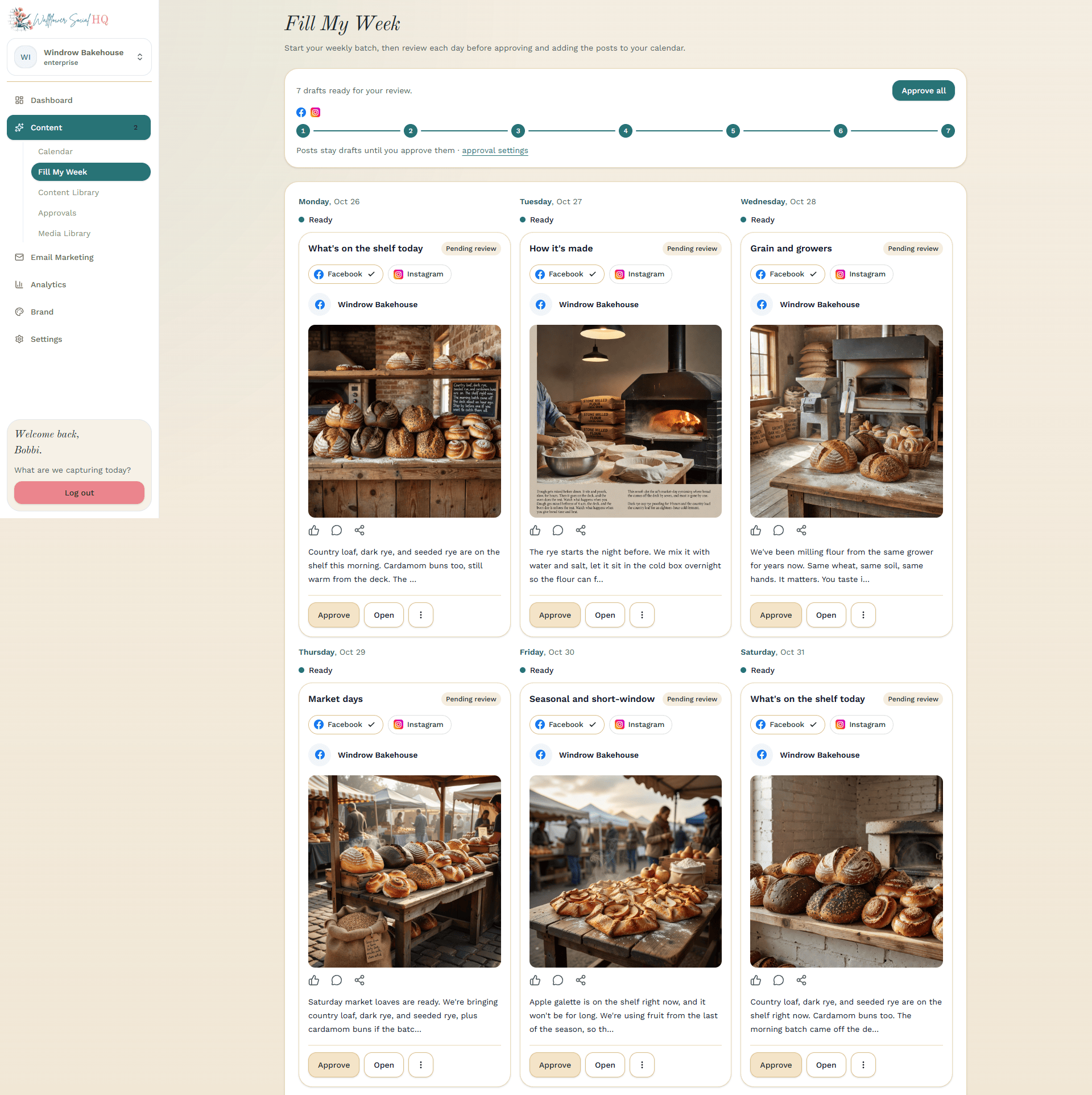Click the comment icon on Friday's post
Screen dimensions: 1092x1095
pos(558,980)
